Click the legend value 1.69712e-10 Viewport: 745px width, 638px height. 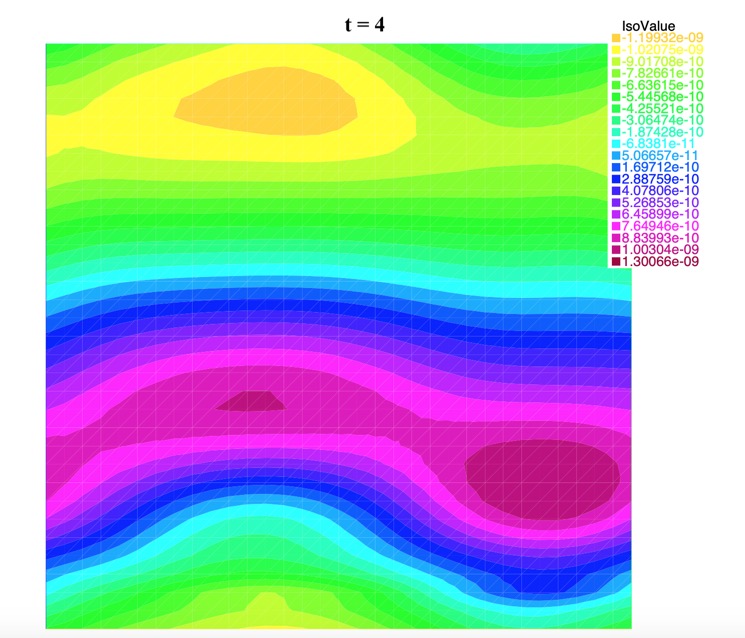pos(660,167)
